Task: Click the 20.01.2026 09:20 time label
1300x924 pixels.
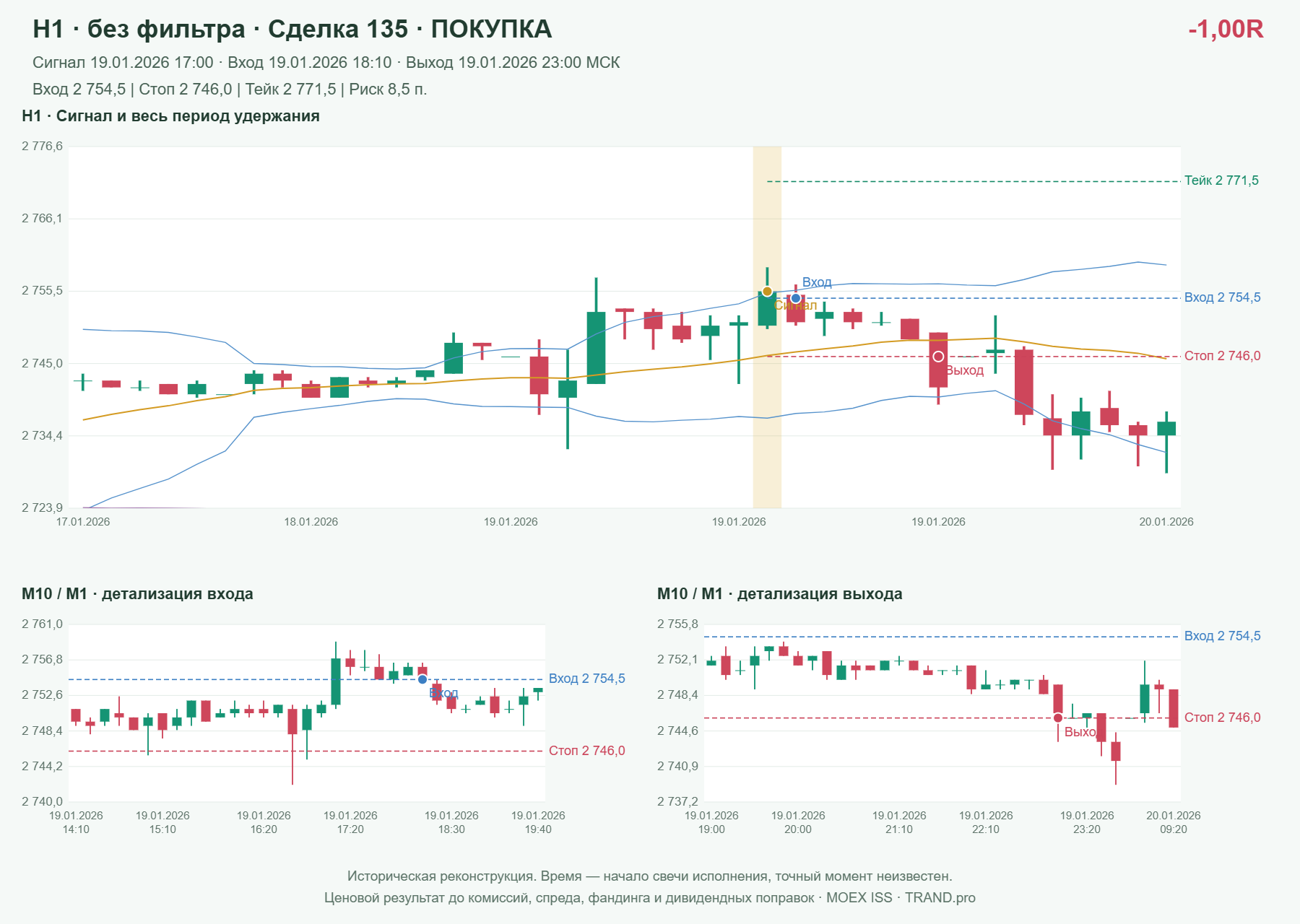Action: [1174, 822]
